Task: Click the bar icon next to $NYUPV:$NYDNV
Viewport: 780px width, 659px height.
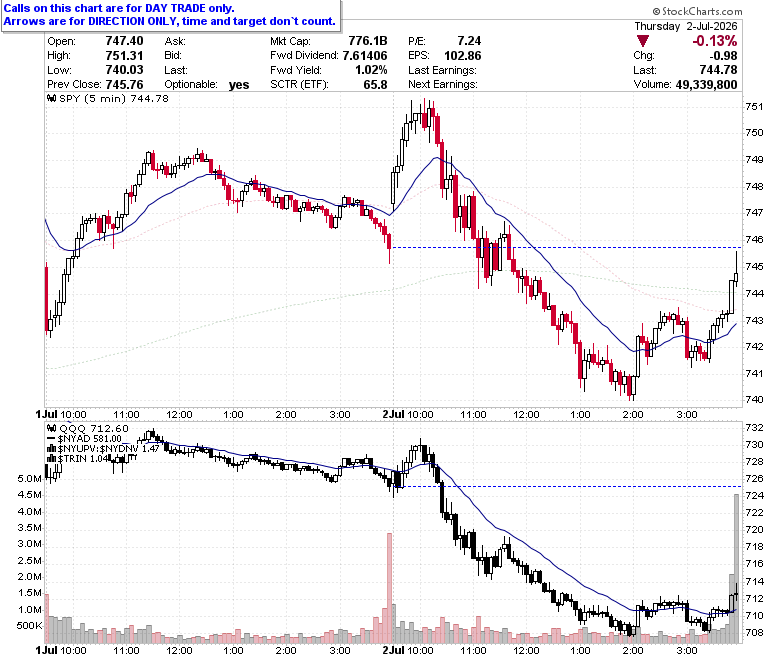Action: pyautogui.click(x=51, y=449)
